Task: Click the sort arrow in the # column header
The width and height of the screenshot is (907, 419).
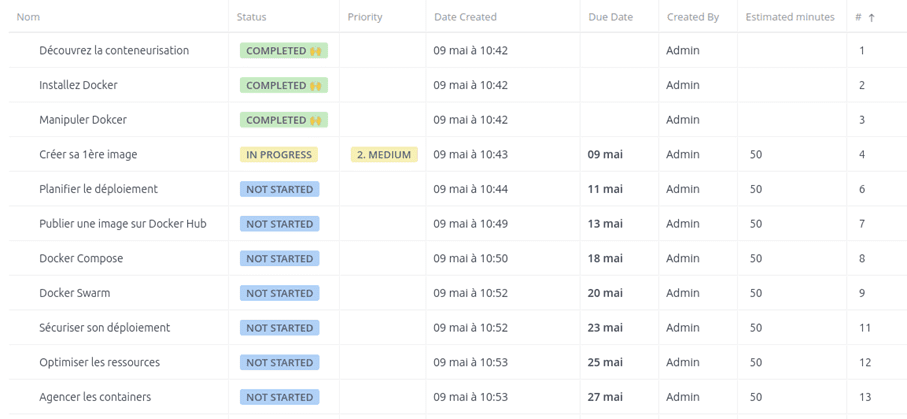Action: click(x=871, y=17)
